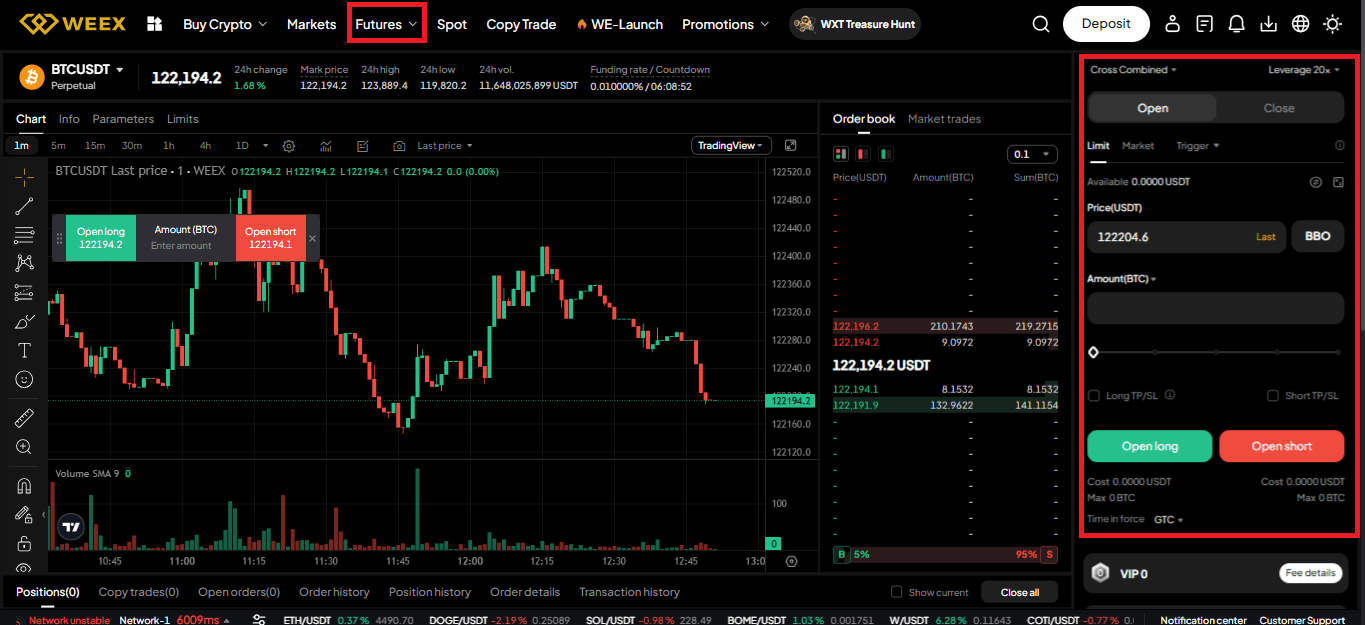Switch theme with the sun icon
This screenshot has width=1365, height=625.
coord(1332,24)
